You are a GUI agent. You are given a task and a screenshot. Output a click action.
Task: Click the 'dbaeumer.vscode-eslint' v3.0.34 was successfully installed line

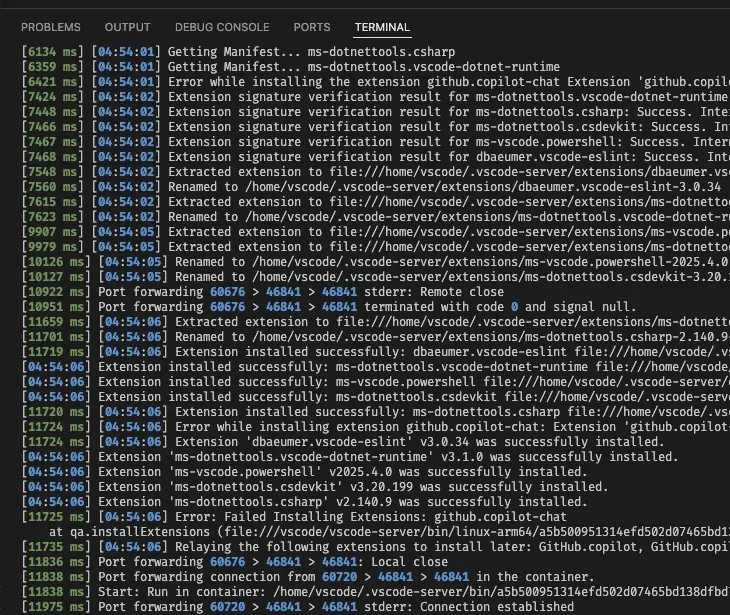coord(343,442)
